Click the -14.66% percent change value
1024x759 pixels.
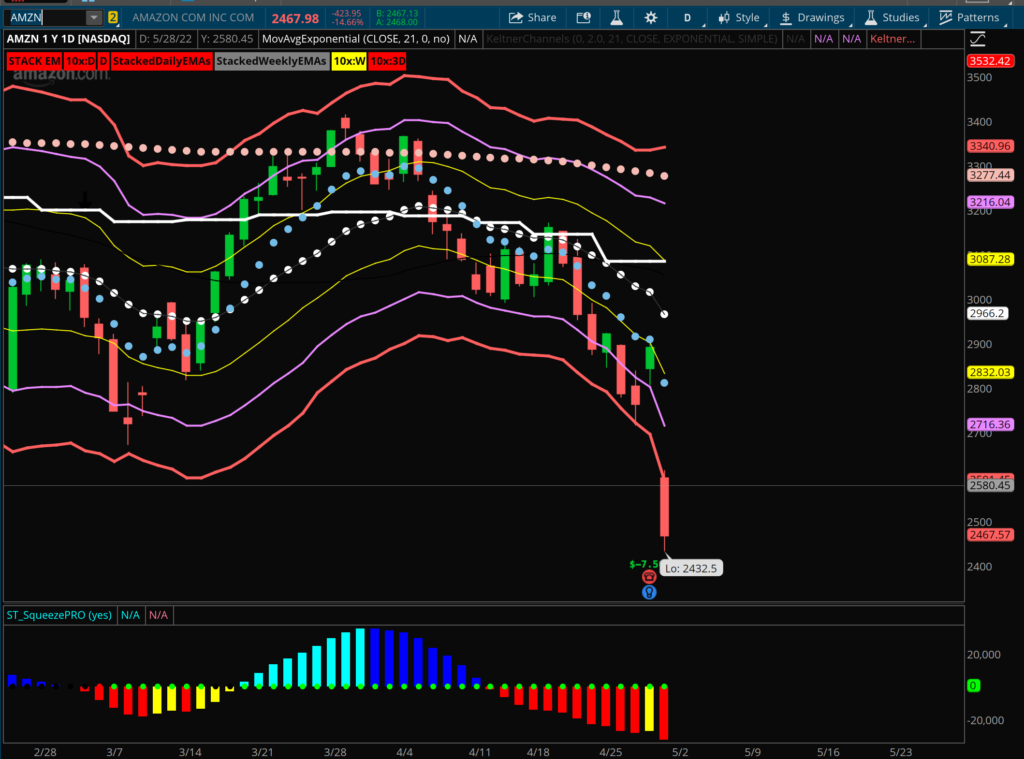coord(347,22)
